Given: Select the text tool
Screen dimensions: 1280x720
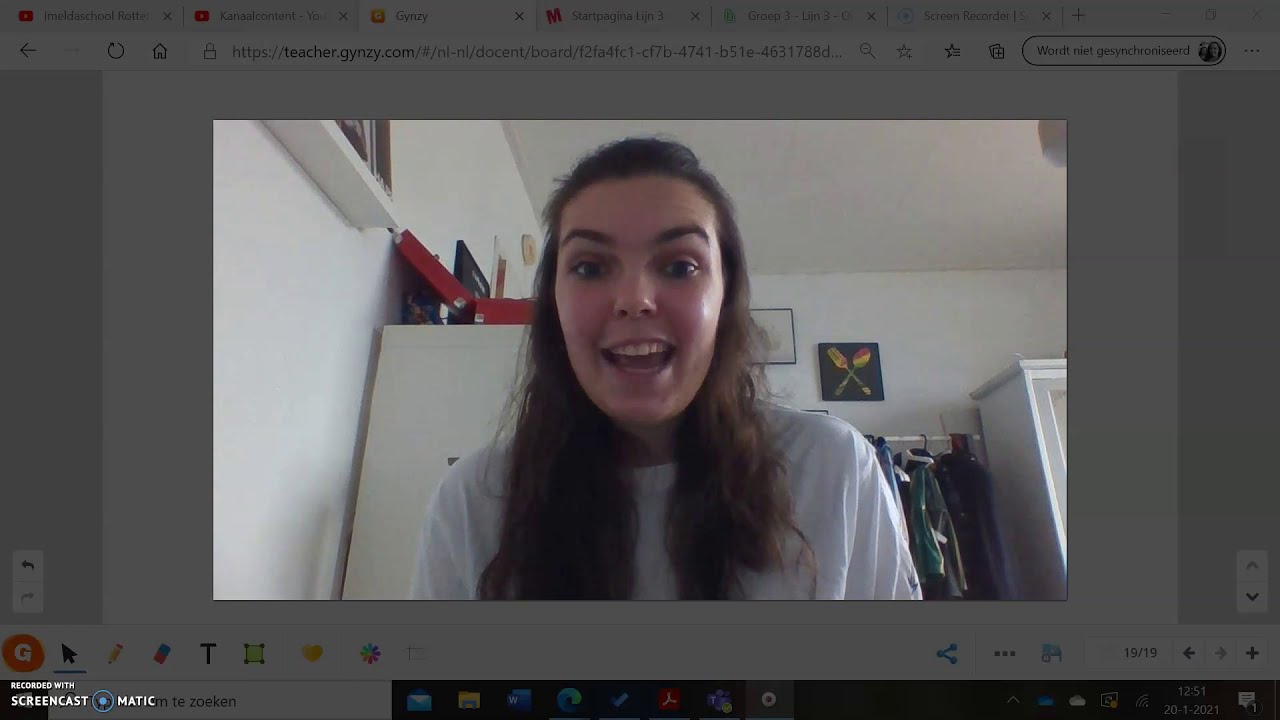Looking at the screenshot, I should pos(208,654).
